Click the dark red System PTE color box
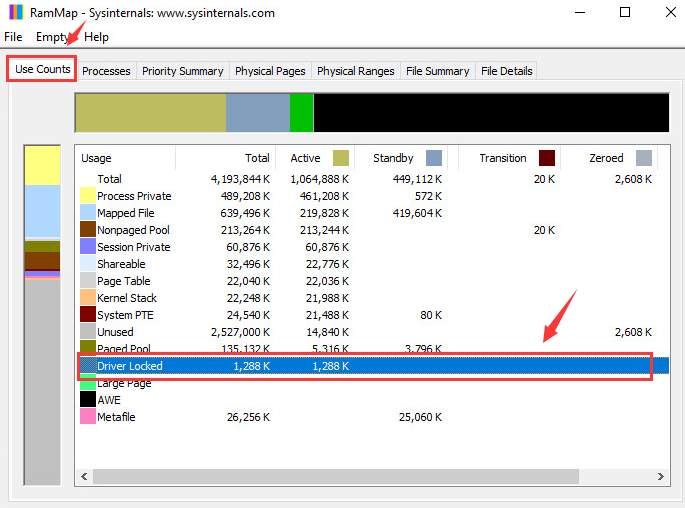The width and height of the screenshot is (685, 508). [x=88, y=315]
